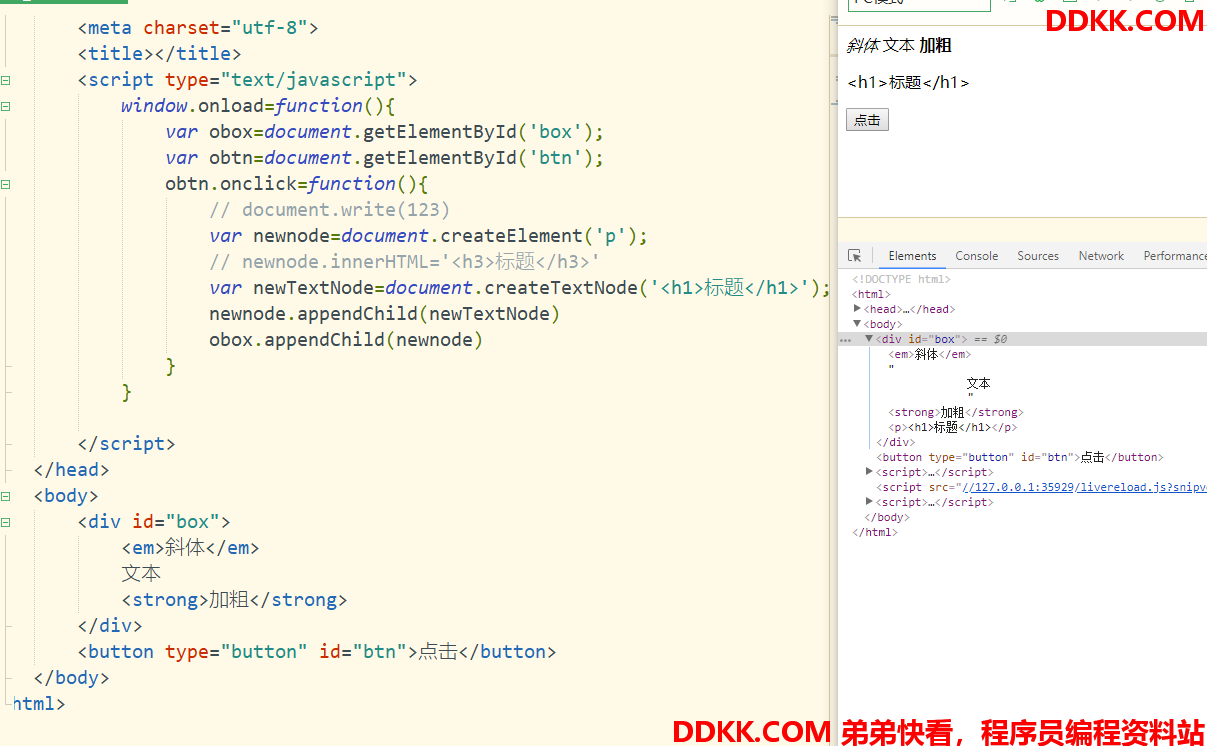The width and height of the screenshot is (1207, 746).
Task: Select the <!DOCTYPE html> node
Action: coord(901,279)
